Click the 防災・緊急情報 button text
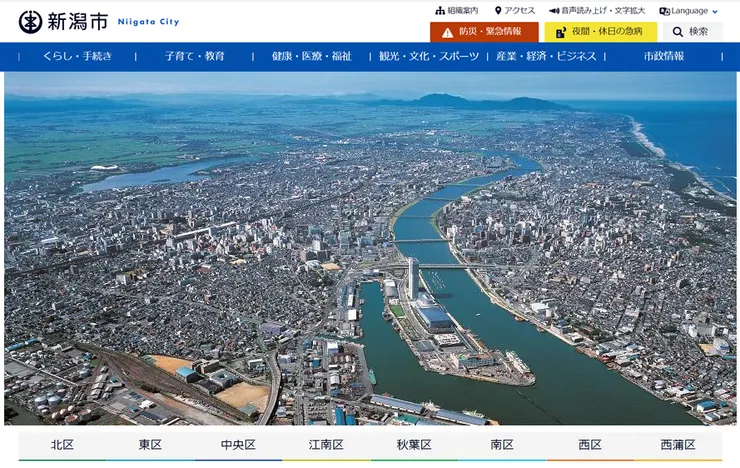This screenshot has width=740, height=468. pyautogui.click(x=490, y=31)
